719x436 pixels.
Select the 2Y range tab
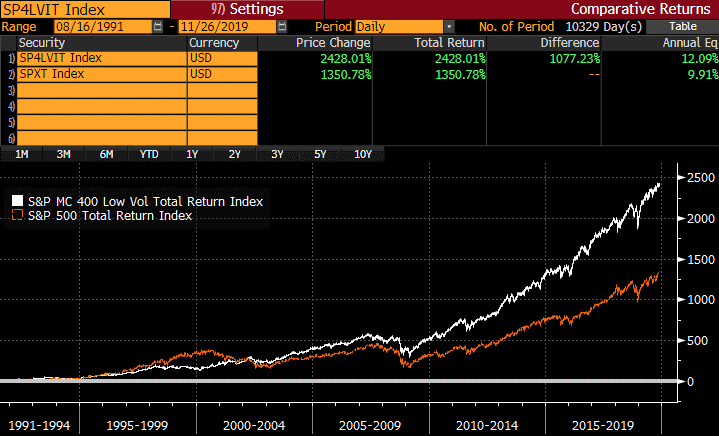pyautogui.click(x=235, y=154)
